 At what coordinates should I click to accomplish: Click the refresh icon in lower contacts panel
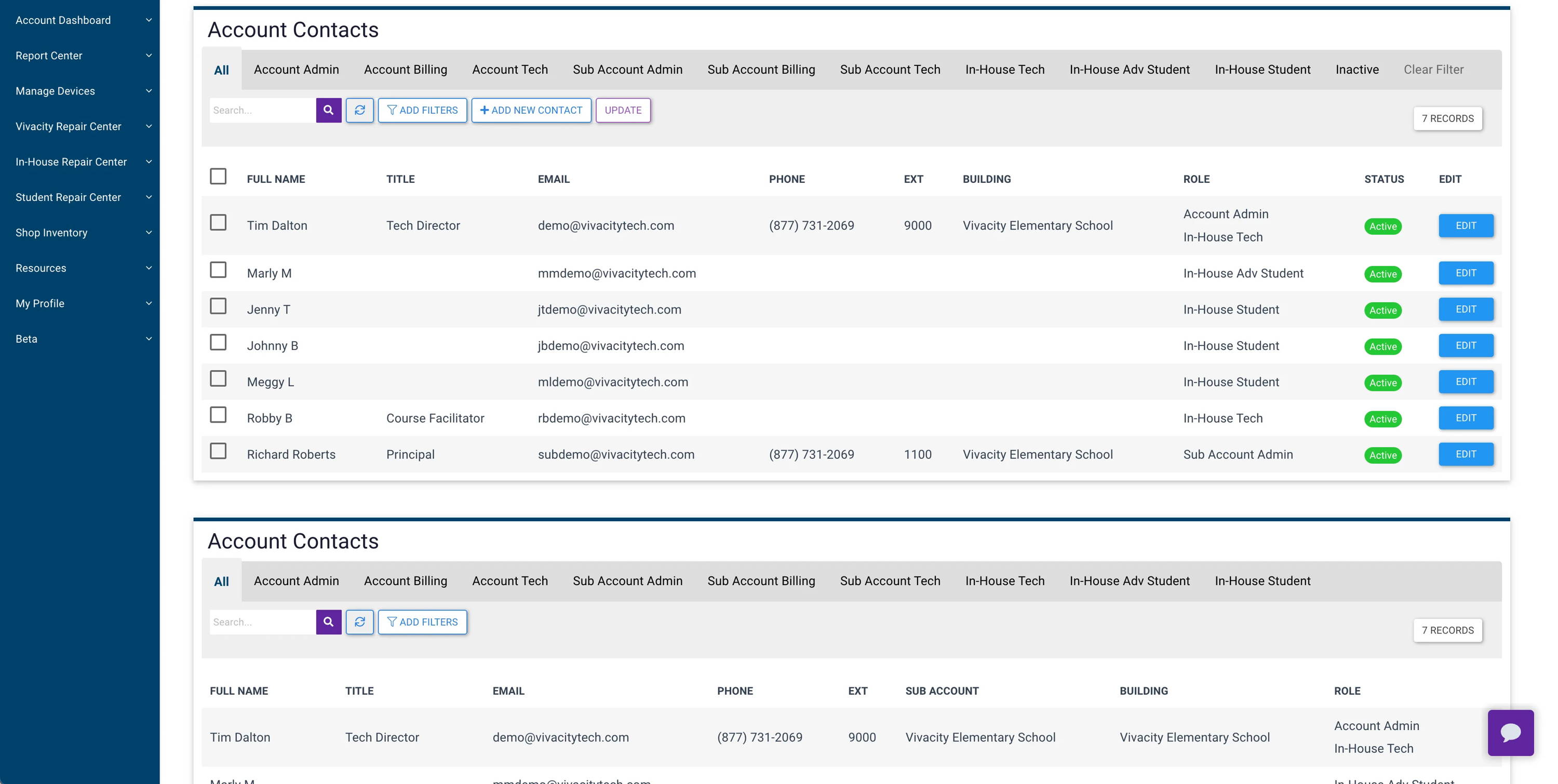tap(360, 621)
